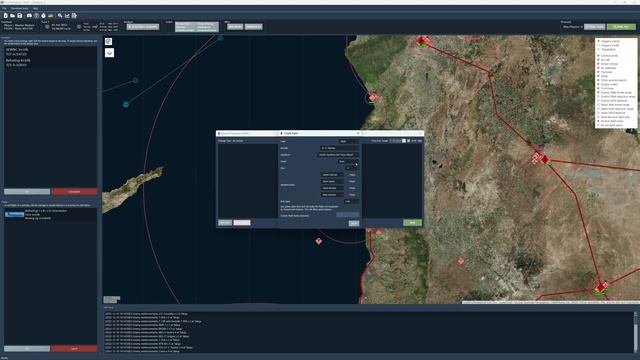The image size is (640, 360).
Task: Select the red airbase marker at the bottom right of the map
Action: 601,287
